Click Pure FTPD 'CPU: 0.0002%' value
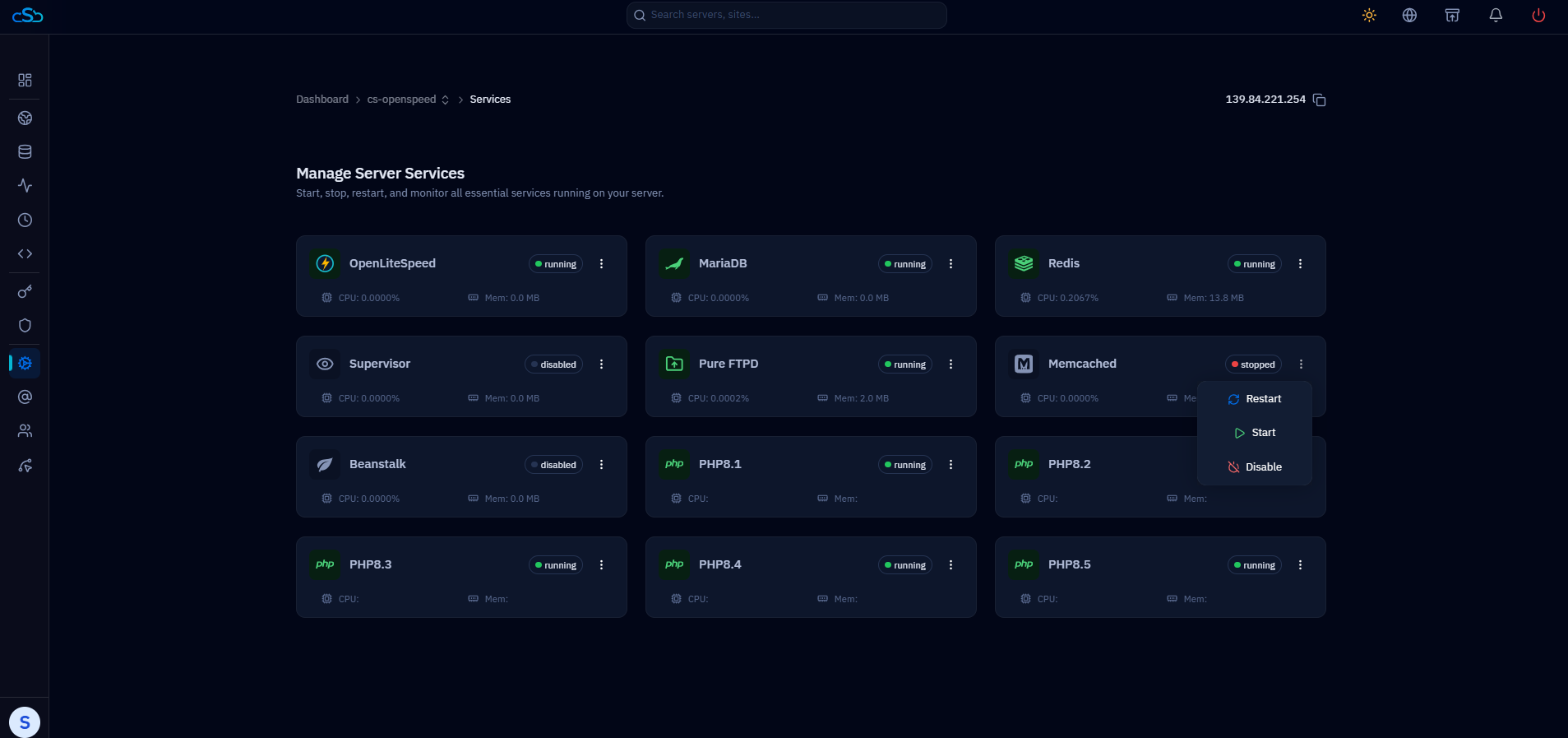 (719, 398)
